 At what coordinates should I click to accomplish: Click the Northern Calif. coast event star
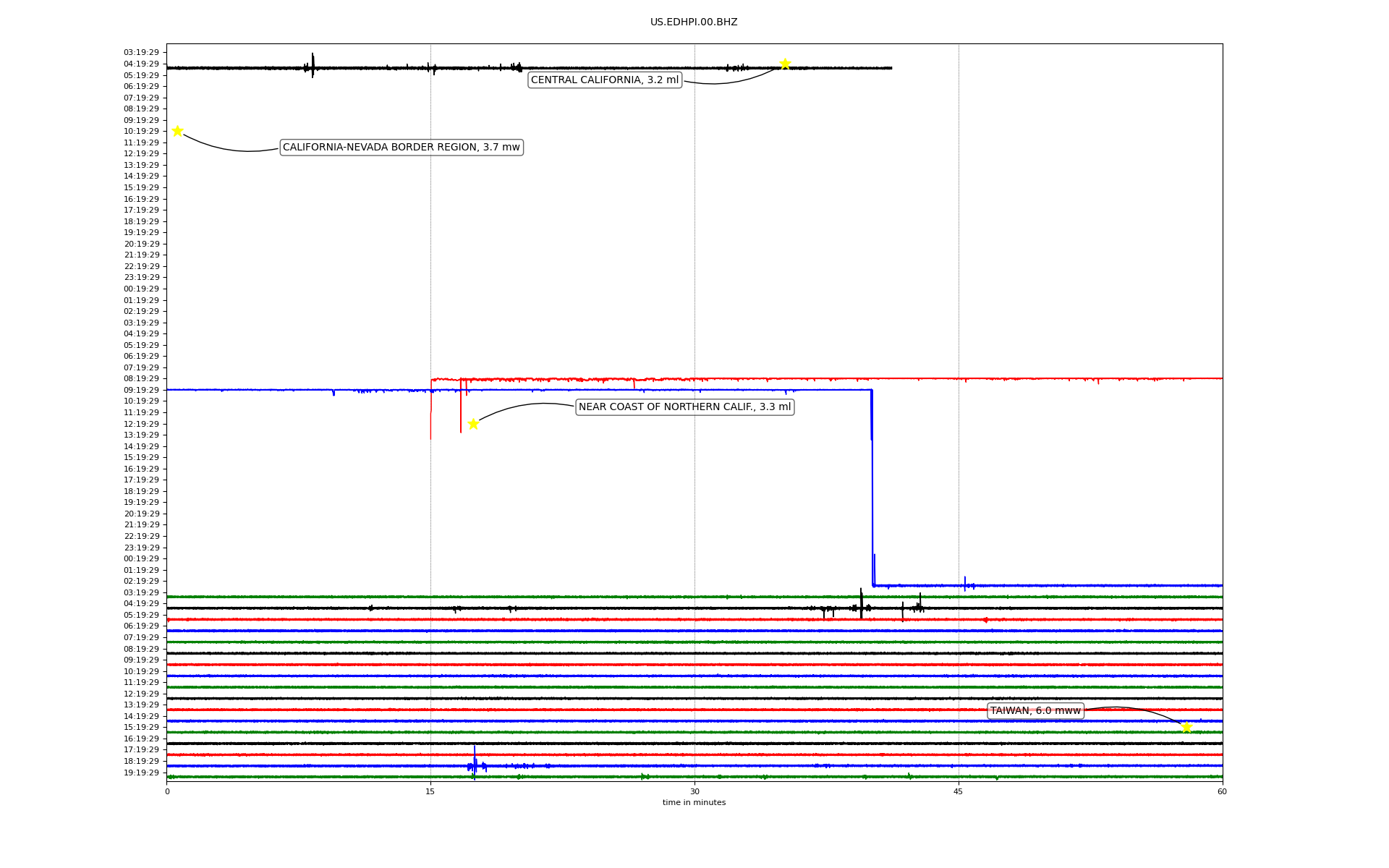[x=473, y=424]
